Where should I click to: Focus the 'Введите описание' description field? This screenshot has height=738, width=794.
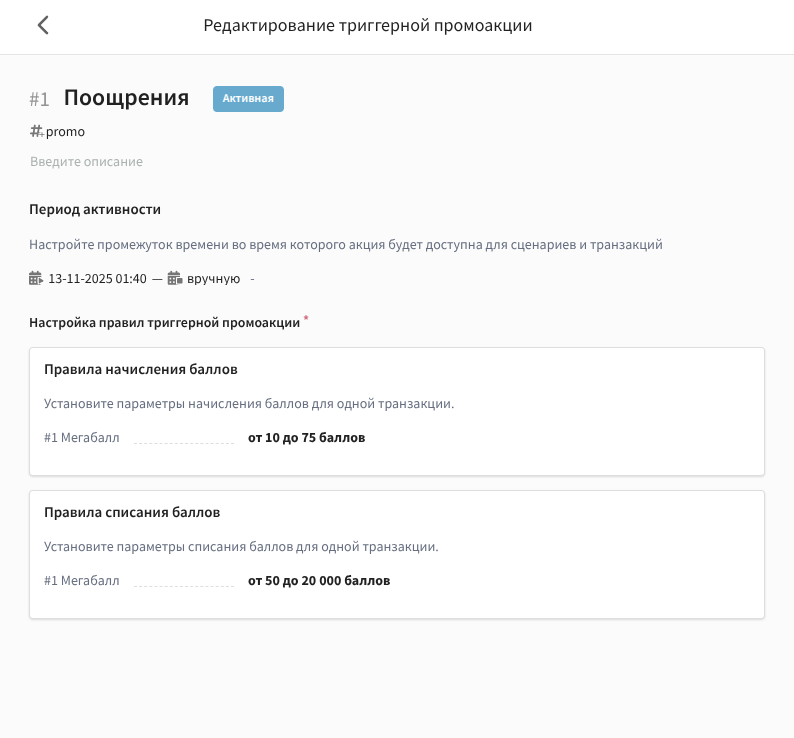tap(86, 161)
